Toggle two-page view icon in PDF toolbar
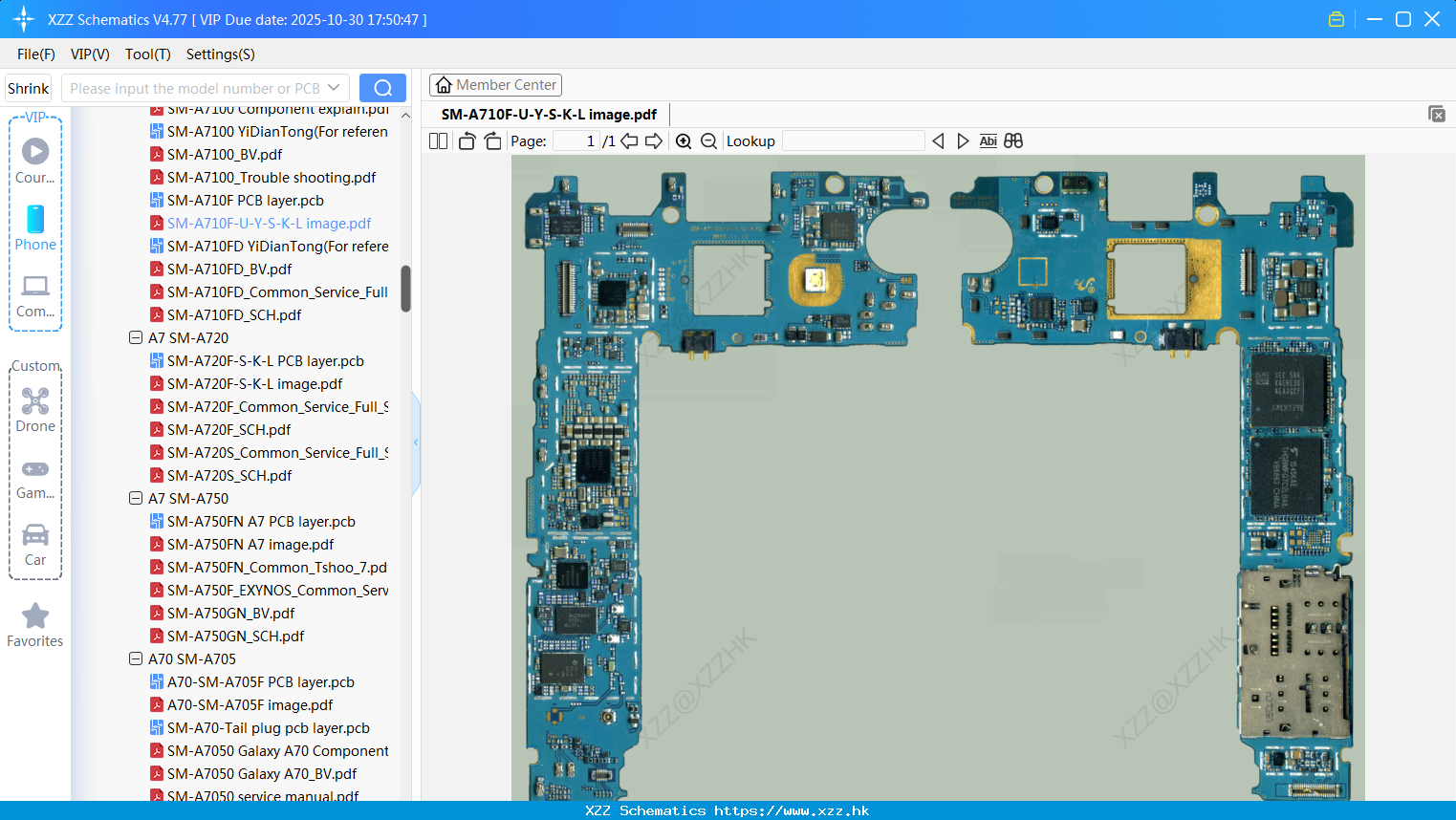 tap(438, 141)
